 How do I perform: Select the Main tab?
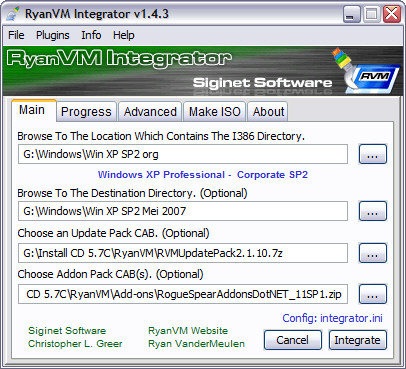[x=33, y=110]
